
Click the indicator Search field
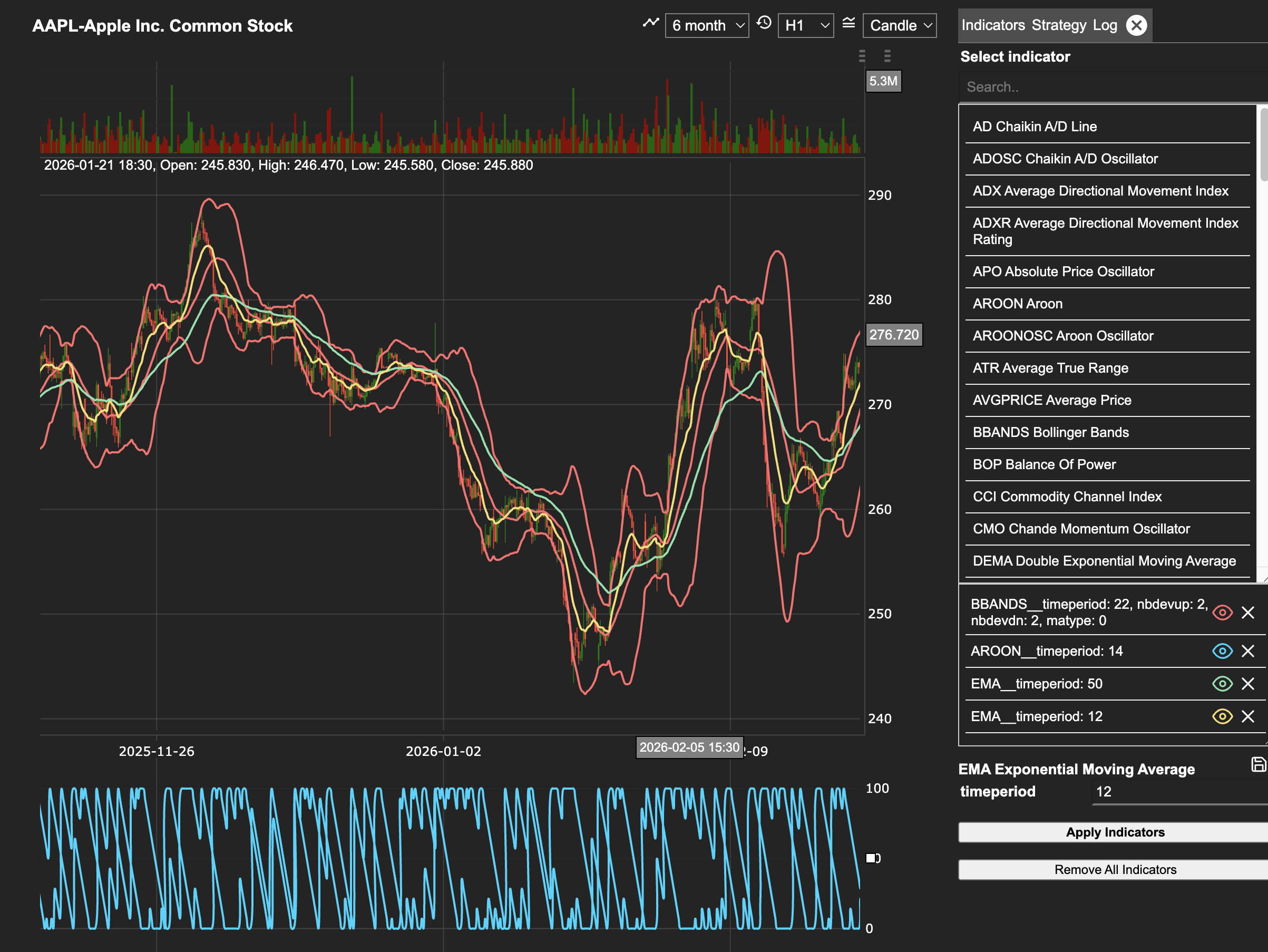(1106, 86)
